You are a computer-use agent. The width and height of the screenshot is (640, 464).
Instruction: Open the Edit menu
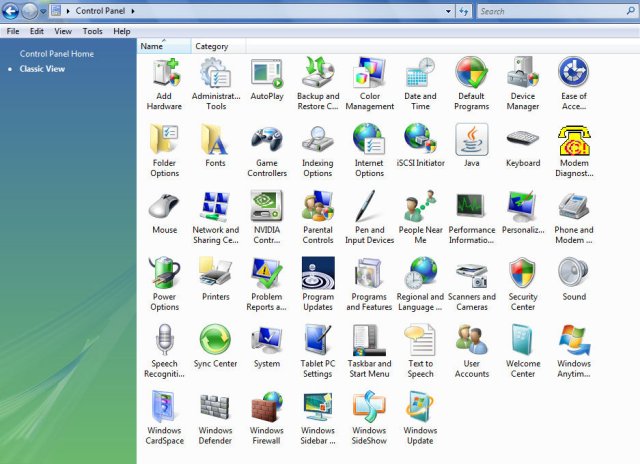[37, 31]
